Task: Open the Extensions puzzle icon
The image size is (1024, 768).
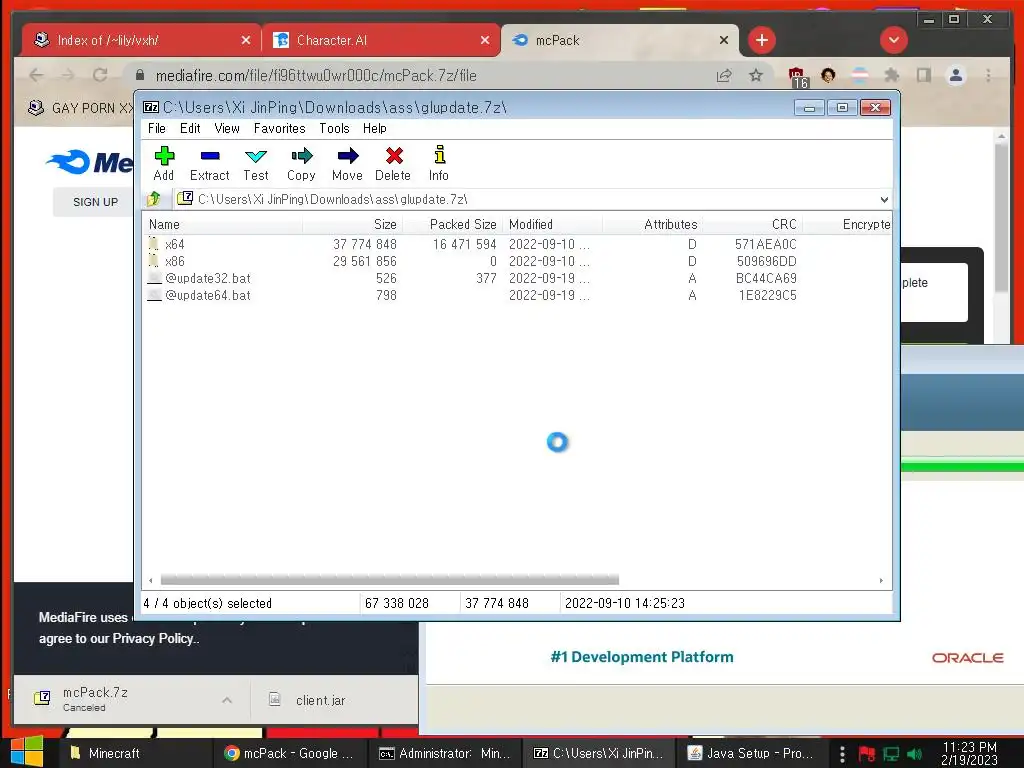Action: [x=892, y=76]
